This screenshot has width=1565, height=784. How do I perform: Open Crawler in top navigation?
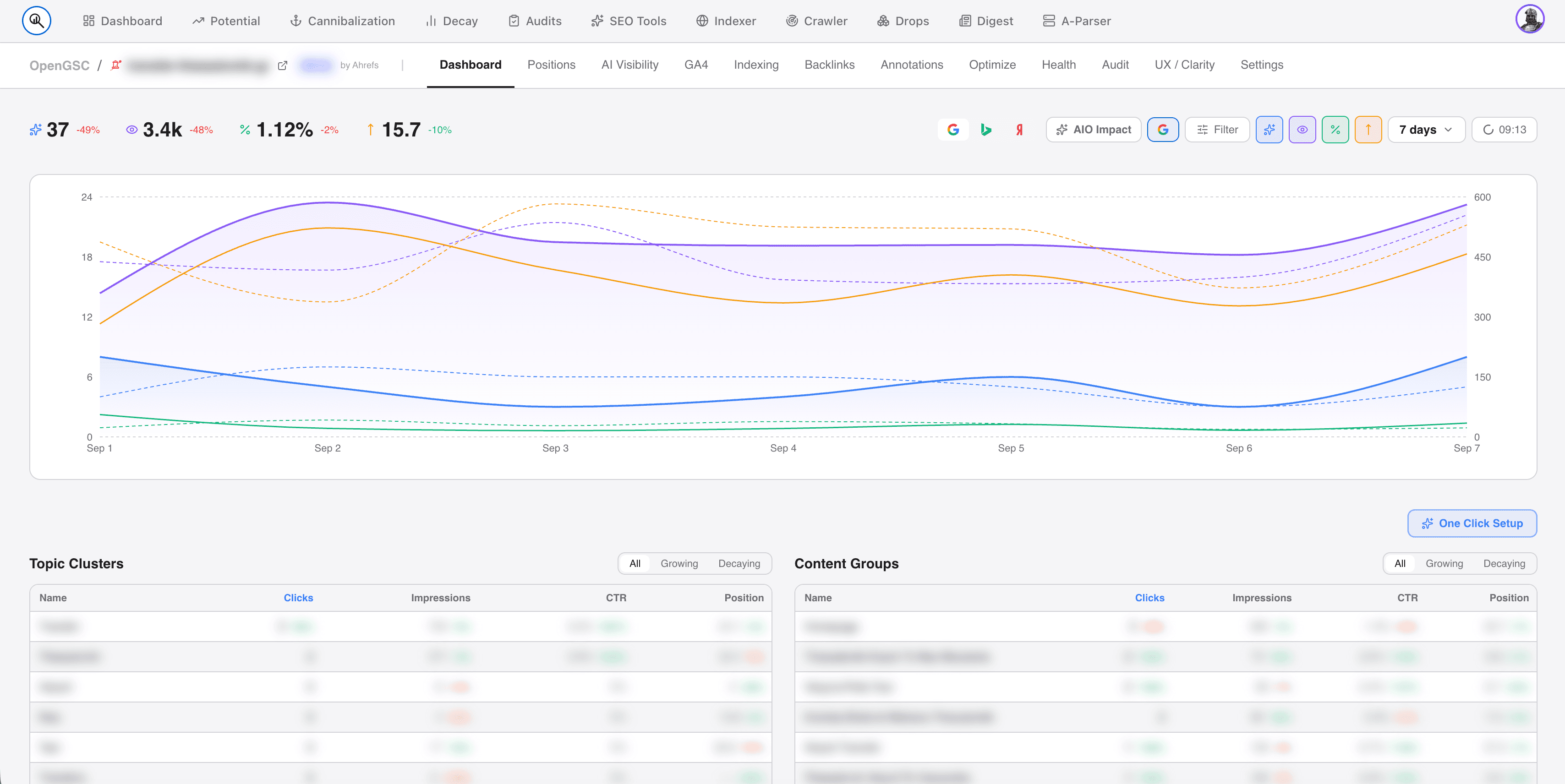[816, 21]
